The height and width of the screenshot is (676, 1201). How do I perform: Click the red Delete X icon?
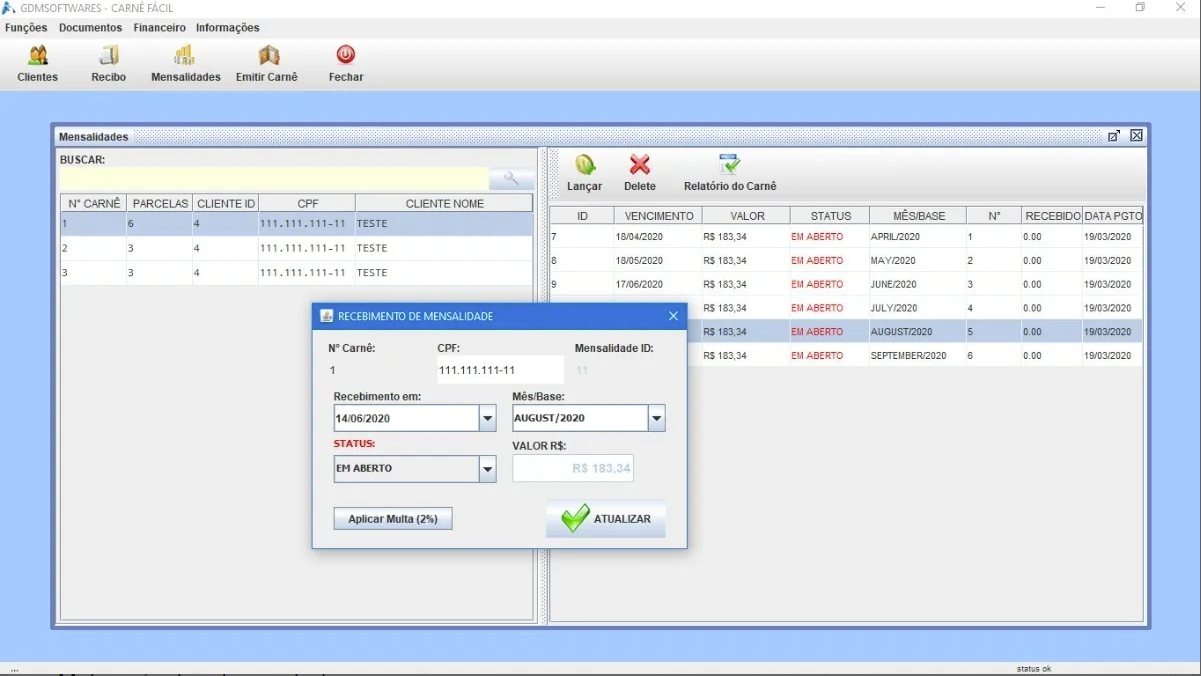[x=639, y=166]
